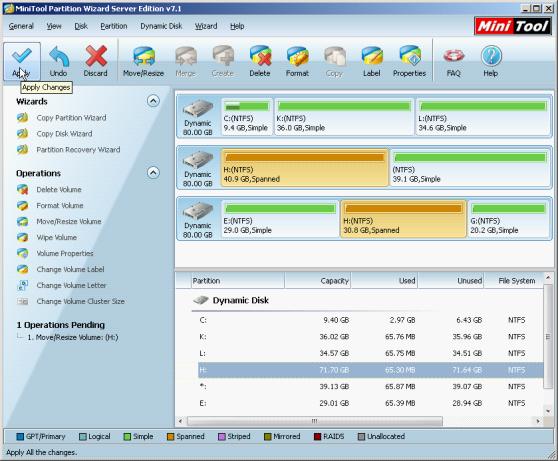Select the E: row in partition list

tap(370, 403)
